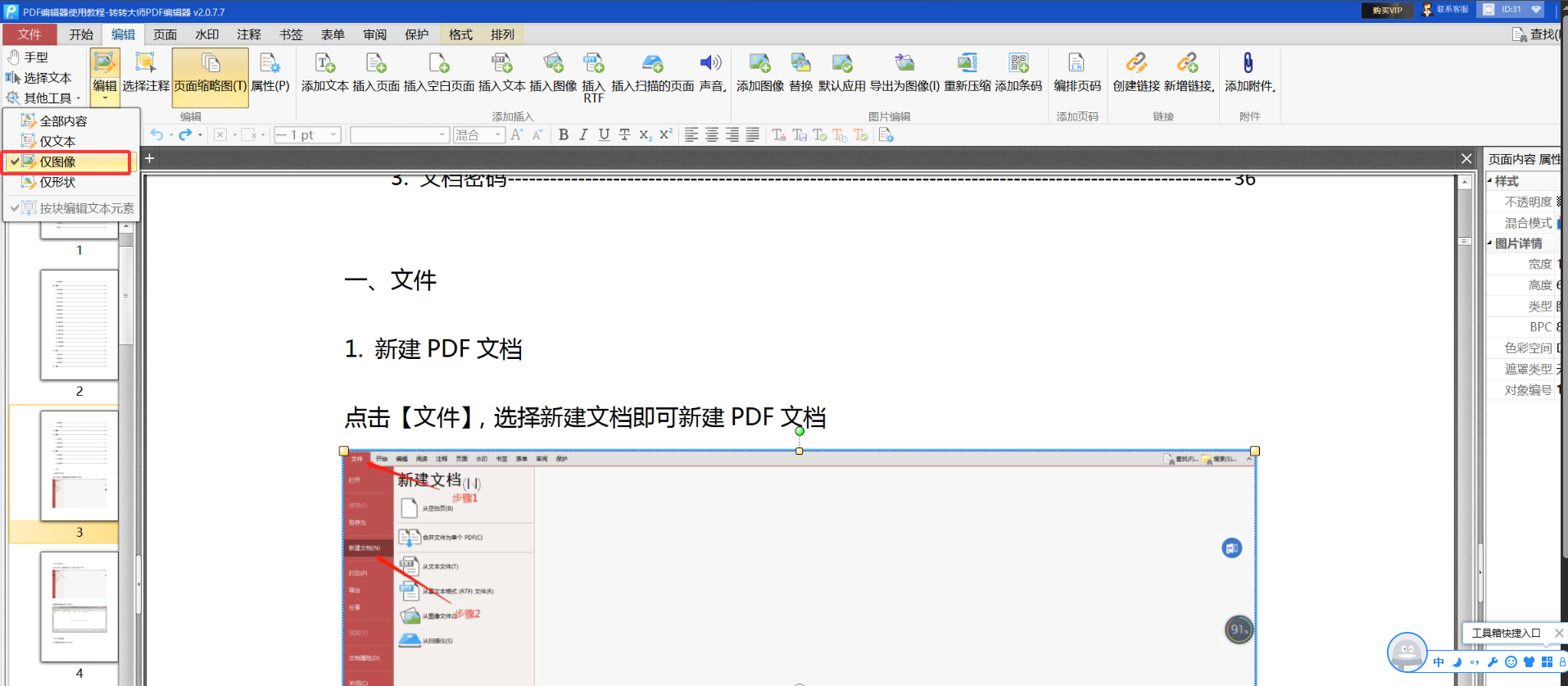Click Export as Image (导出为图像) icon
The height and width of the screenshot is (686, 1568).
(904, 63)
